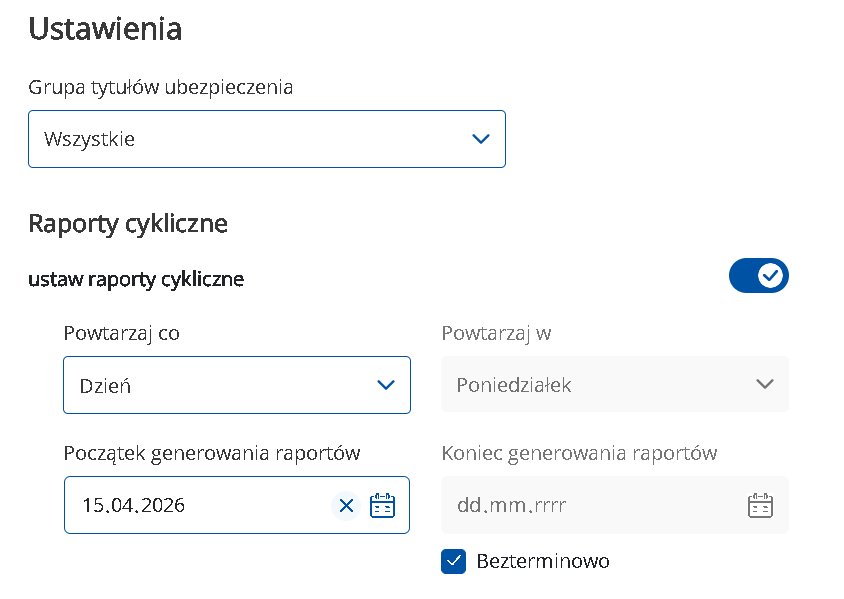This screenshot has width=844, height=599.
Task: Click the "Bezterminowo" label text
Action: point(543,561)
